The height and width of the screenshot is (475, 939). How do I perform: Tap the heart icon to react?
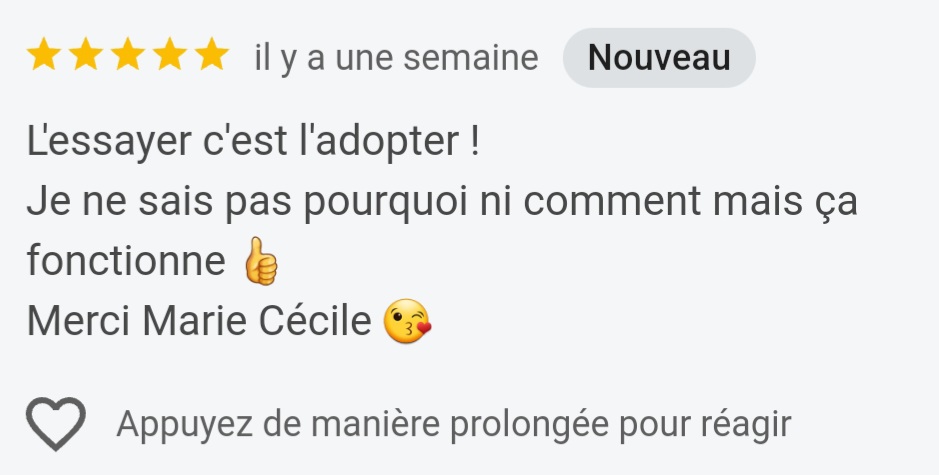click(x=55, y=424)
